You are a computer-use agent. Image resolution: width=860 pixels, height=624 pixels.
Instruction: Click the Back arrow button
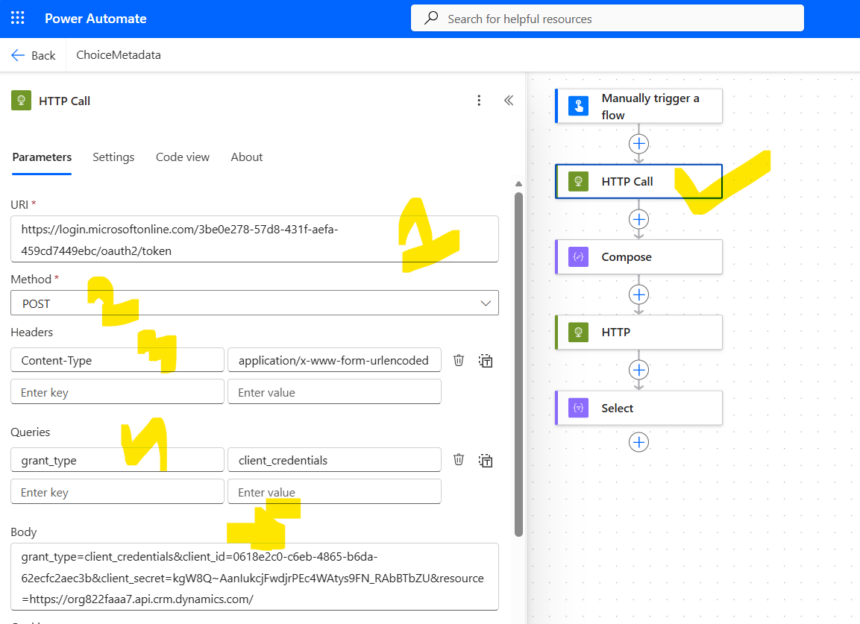(x=33, y=55)
